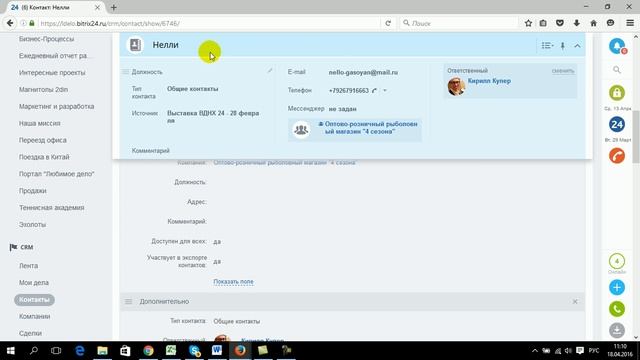Open Firefox downloads arrow

click(577, 23)
